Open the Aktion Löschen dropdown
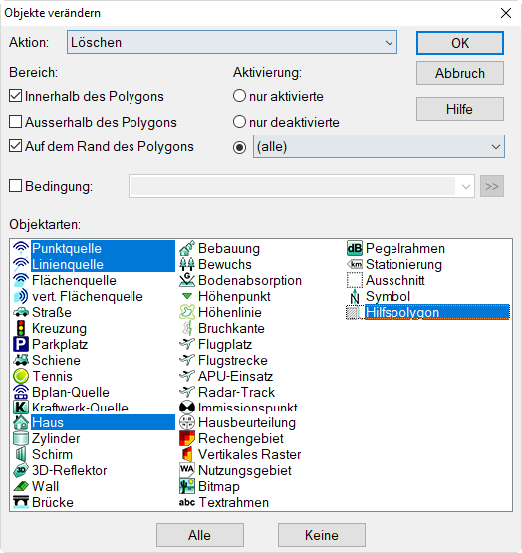The image size is (522, 553). (232, 42)
